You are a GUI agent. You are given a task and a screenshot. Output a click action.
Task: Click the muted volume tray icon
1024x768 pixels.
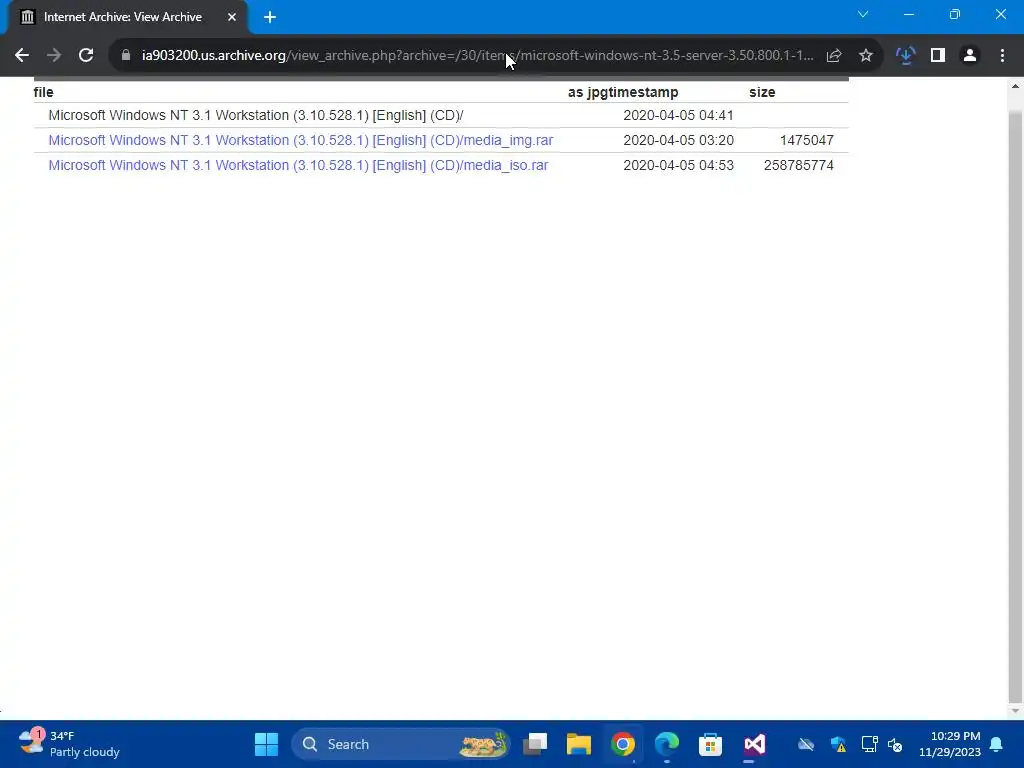[895, 744]
